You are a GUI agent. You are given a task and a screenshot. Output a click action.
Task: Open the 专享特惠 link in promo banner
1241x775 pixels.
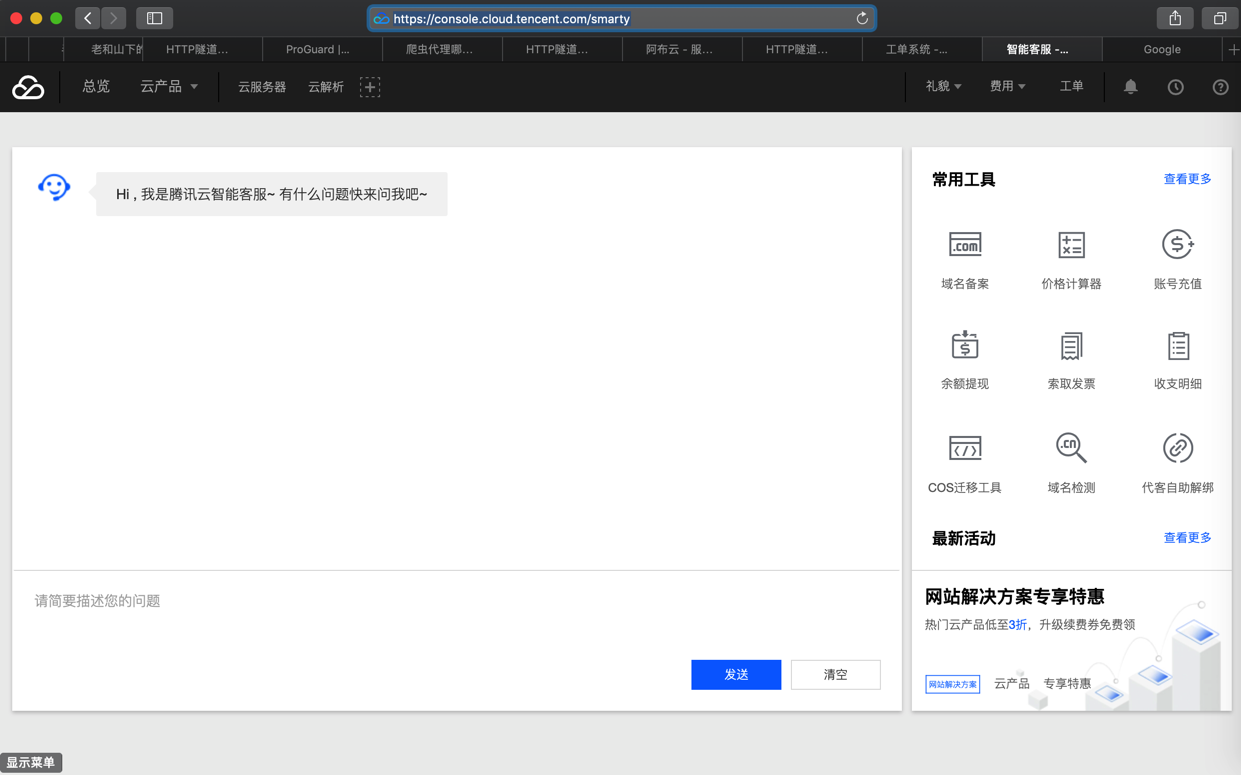click(1067, 684)
